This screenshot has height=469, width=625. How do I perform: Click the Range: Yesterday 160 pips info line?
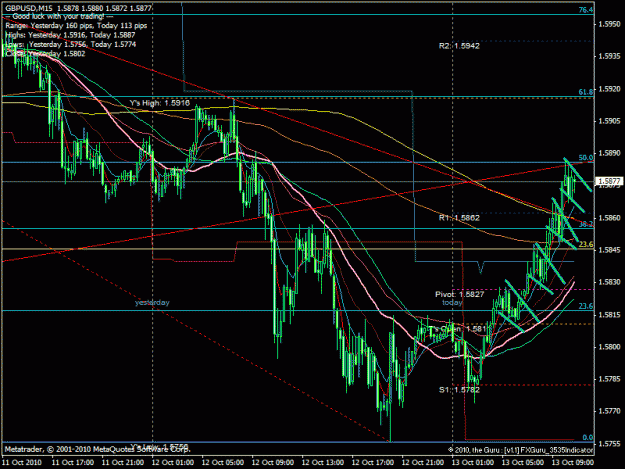76,26
